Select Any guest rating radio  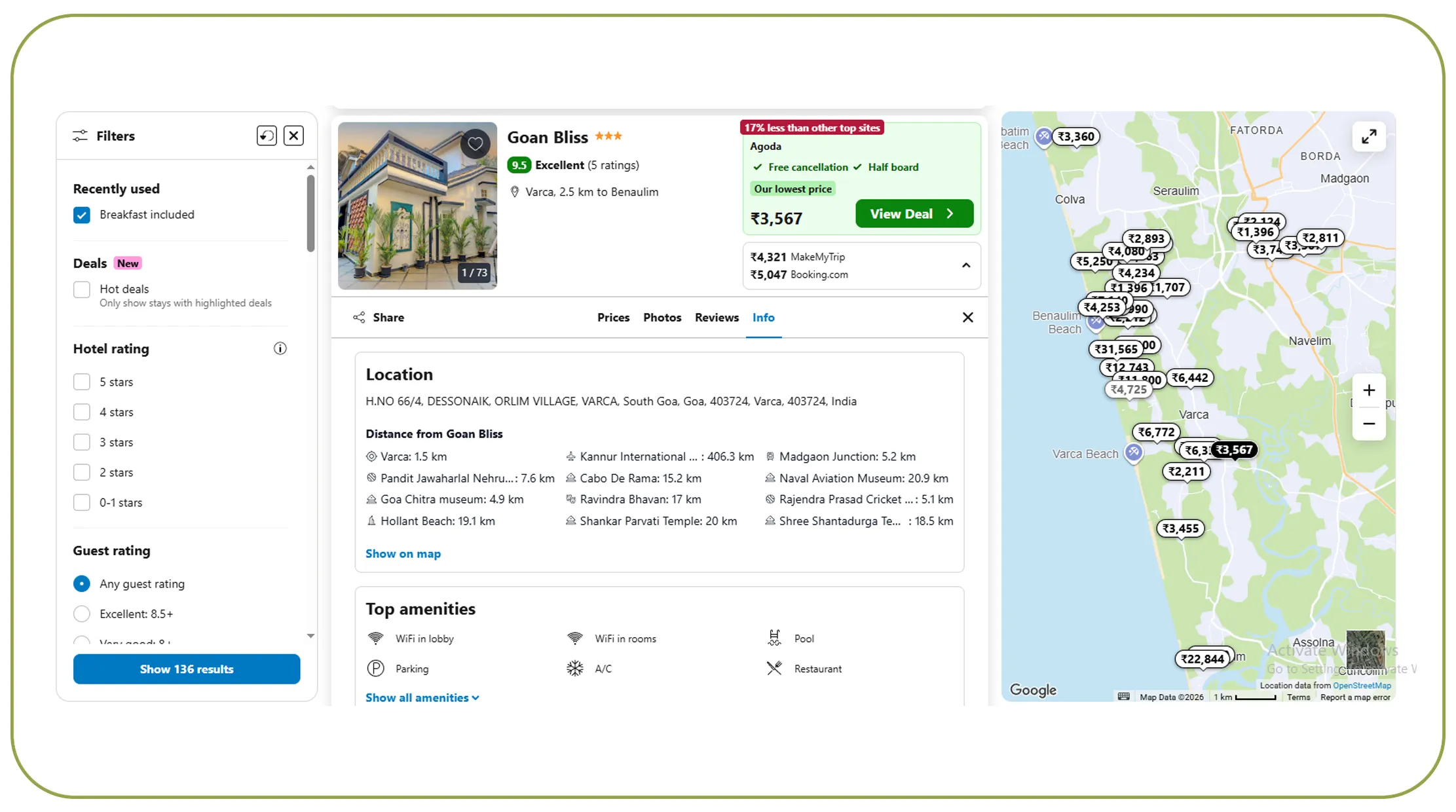coord(82,583)
